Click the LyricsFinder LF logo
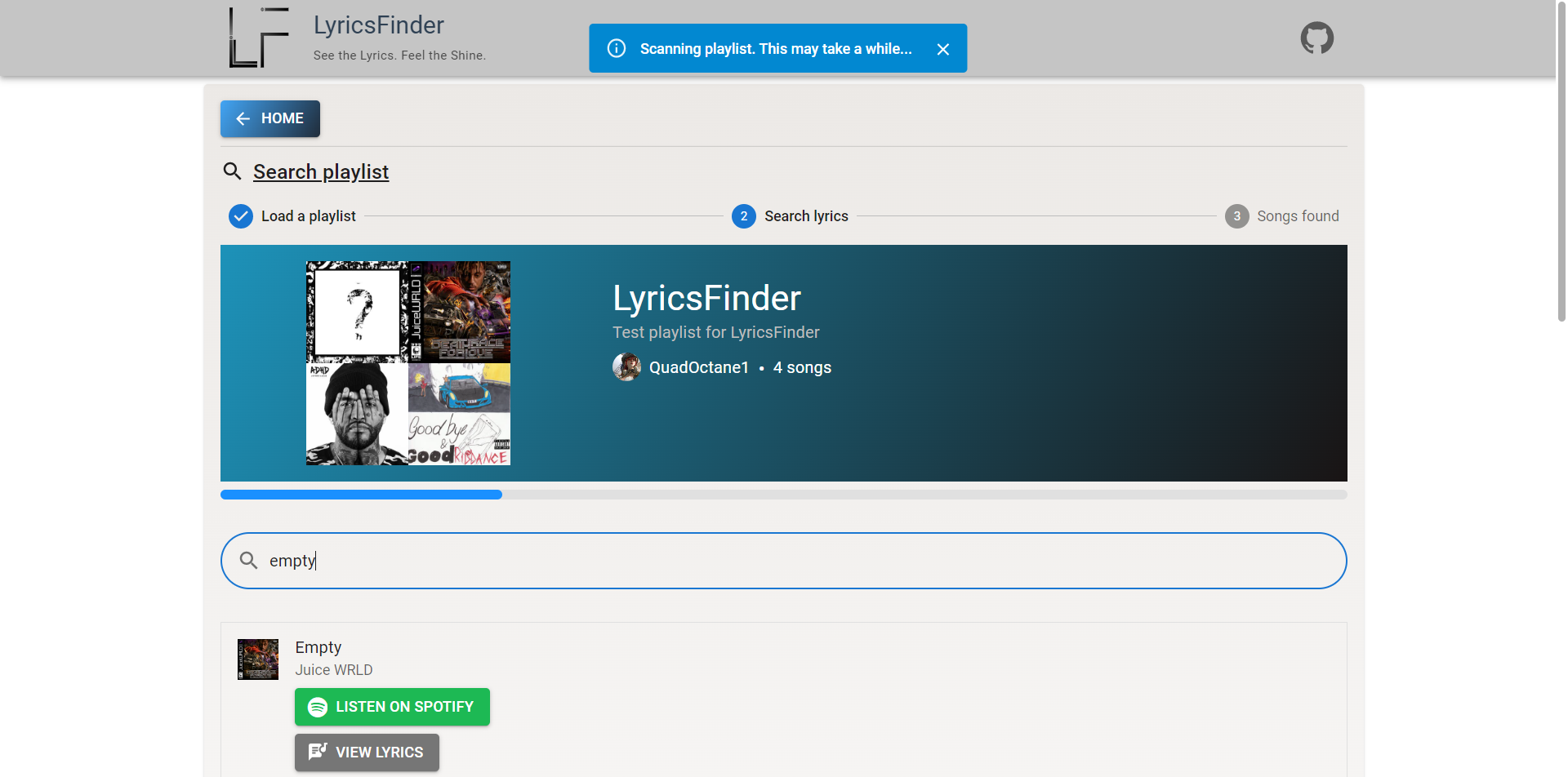Viewport: 1568px width, 777px height. (x=259, y=38)
